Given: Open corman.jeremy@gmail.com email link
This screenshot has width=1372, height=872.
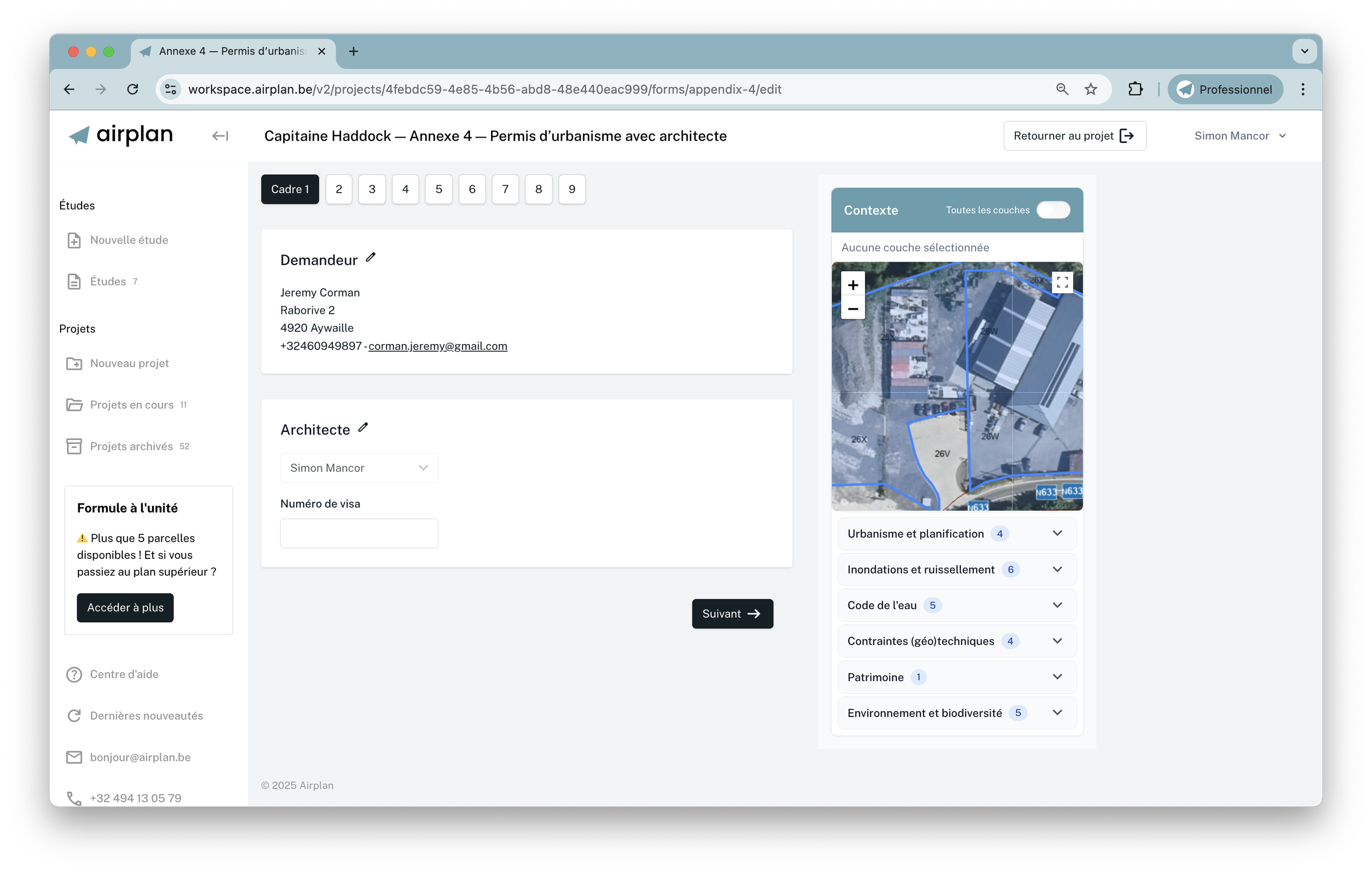Looking at the screenshot, I should pyautogui.click(x=438, y=346).
